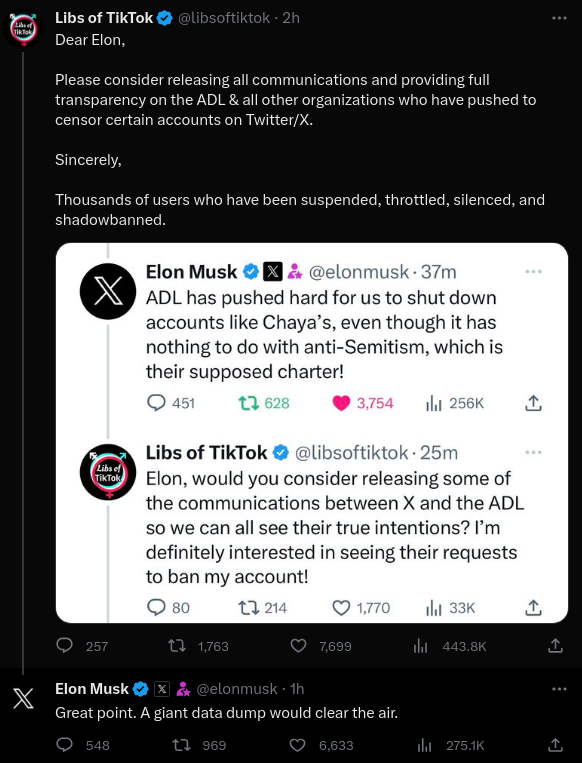The height and width of the screenshot is (763, 582).
Task: Open more options on Elon Musk's reply
Action: point(559,689)
